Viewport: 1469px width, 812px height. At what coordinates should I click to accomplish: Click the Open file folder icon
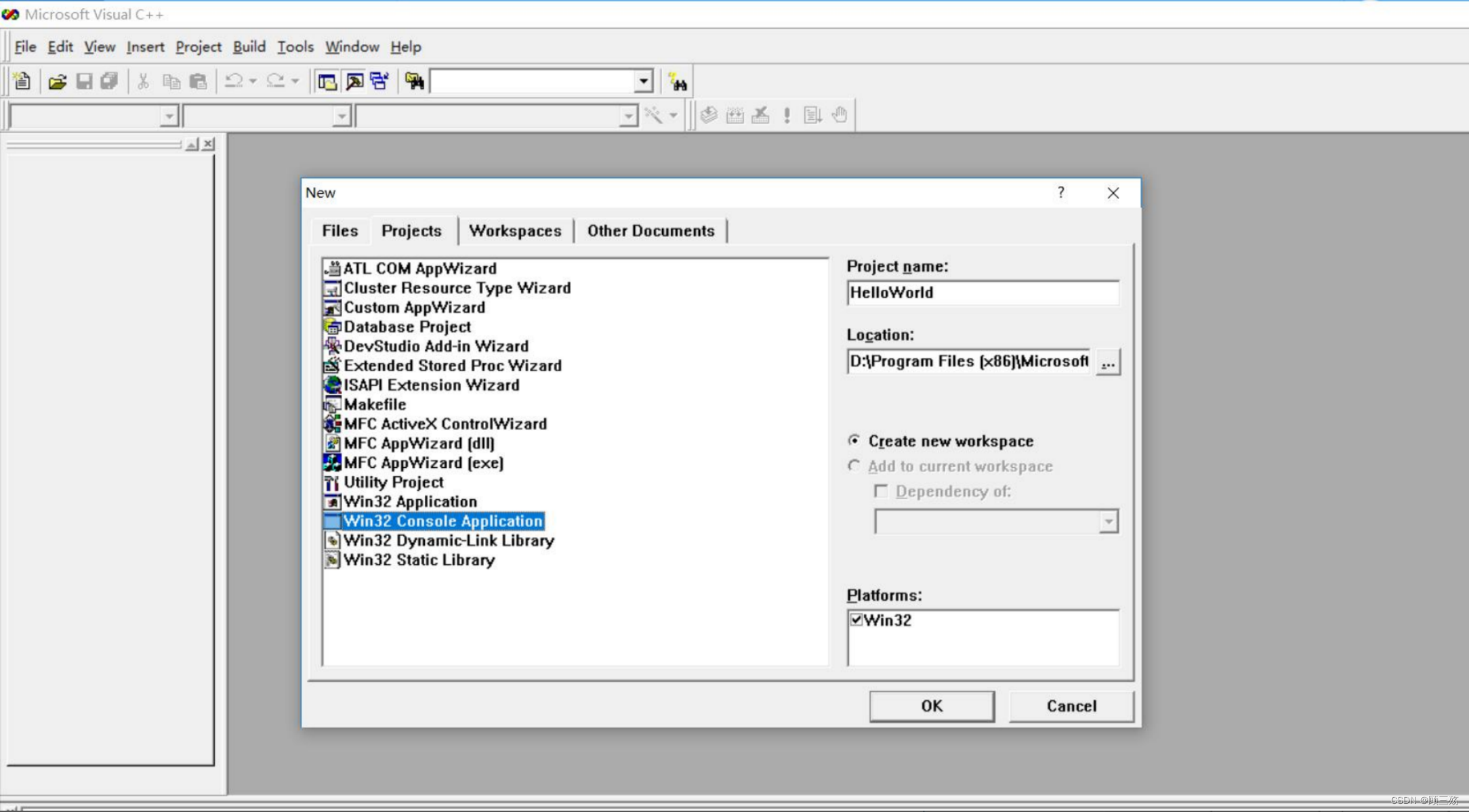tap(58, 82)
